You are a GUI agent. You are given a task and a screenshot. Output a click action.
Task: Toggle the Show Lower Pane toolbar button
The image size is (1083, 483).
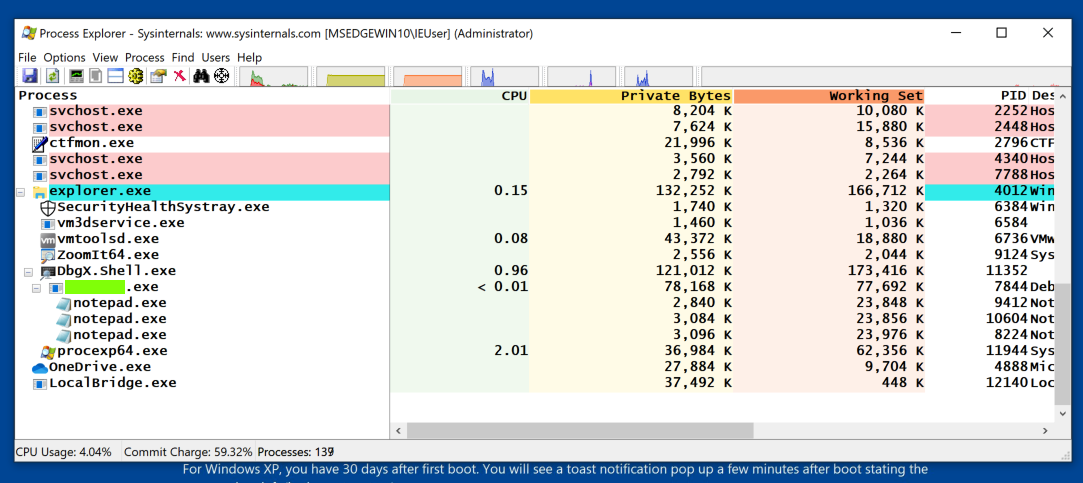point(115,76)
